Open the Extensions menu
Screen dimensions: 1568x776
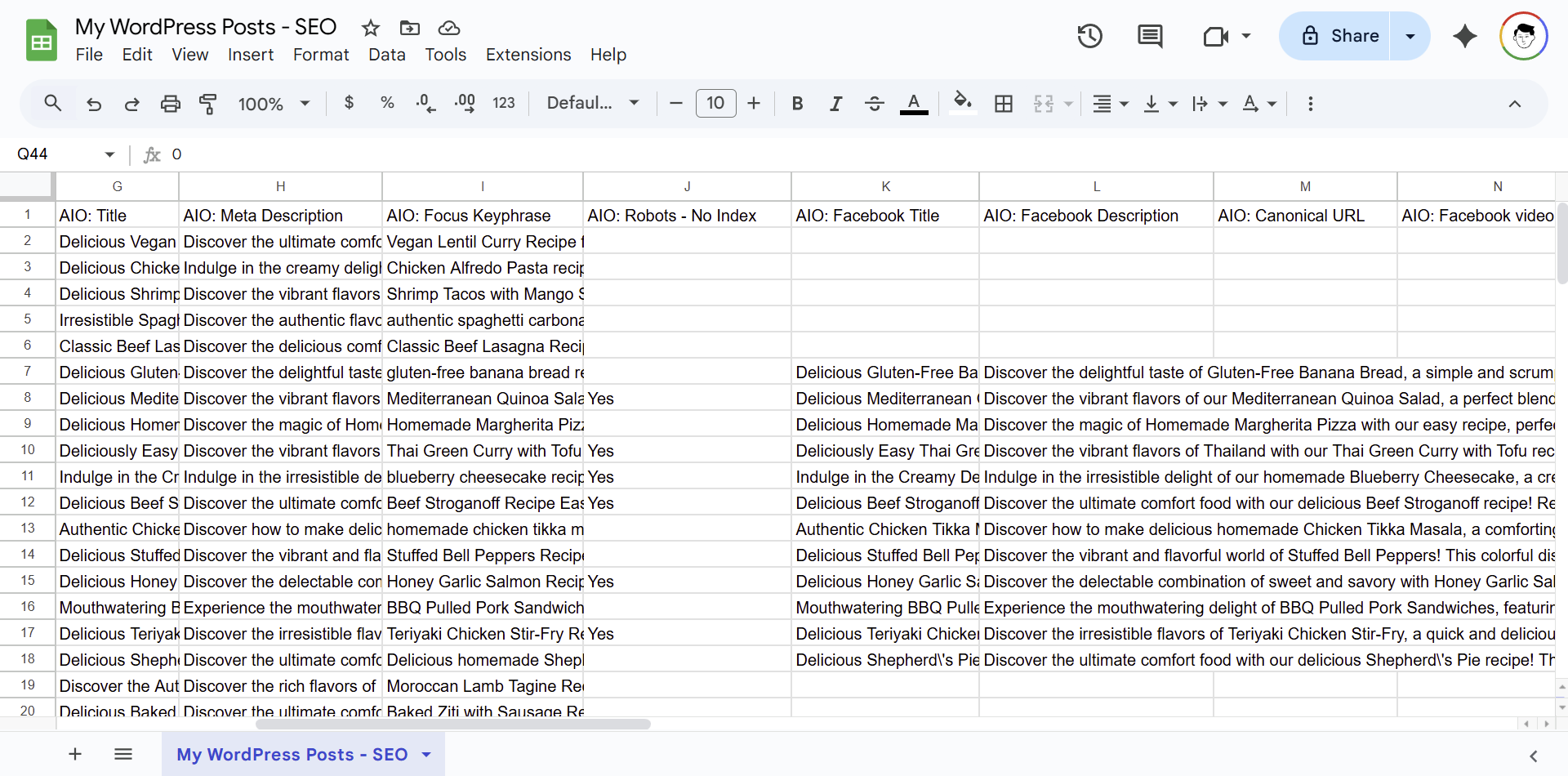coord(528,55)
